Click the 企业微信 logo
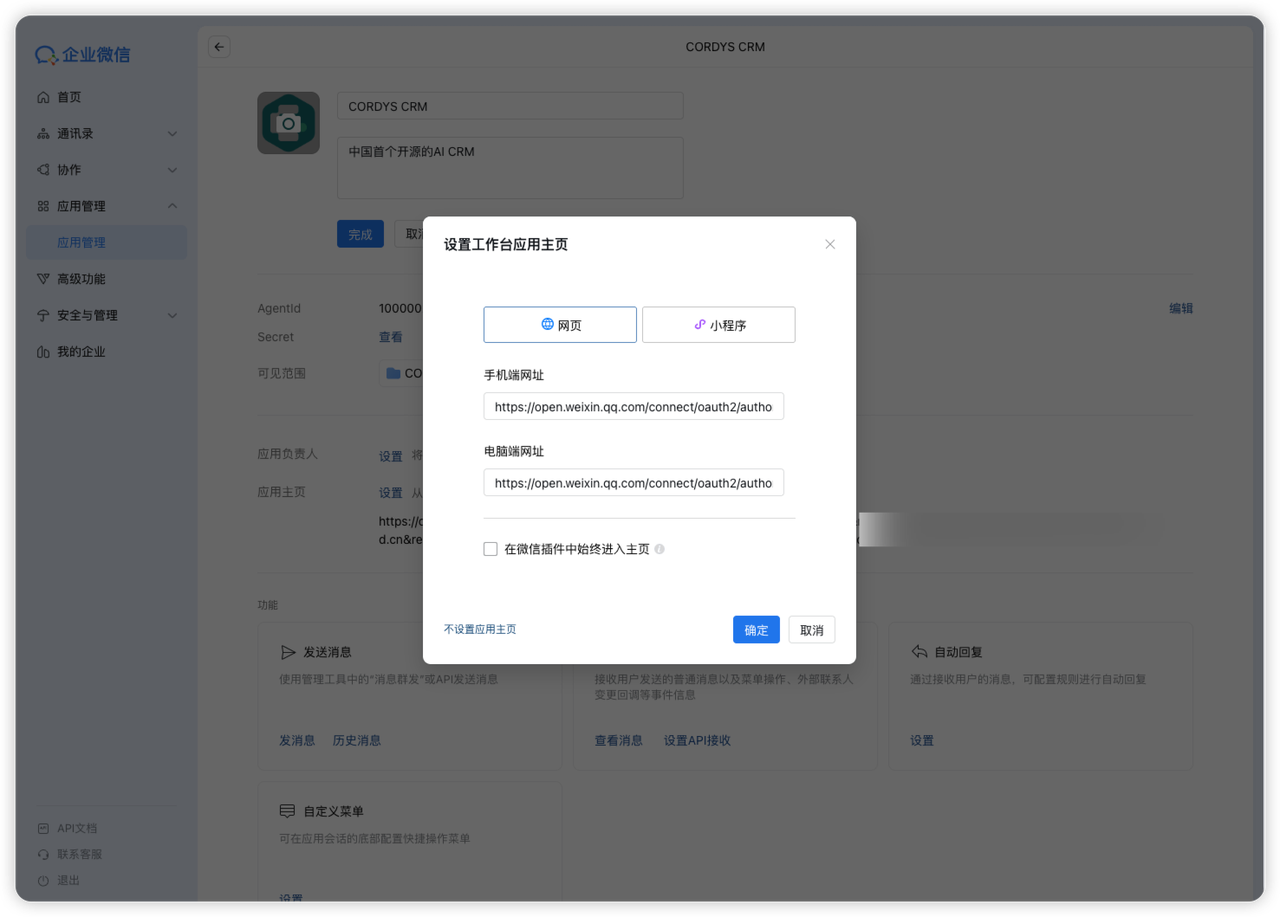Viewport: 1280px width, 917px height. 83,55
